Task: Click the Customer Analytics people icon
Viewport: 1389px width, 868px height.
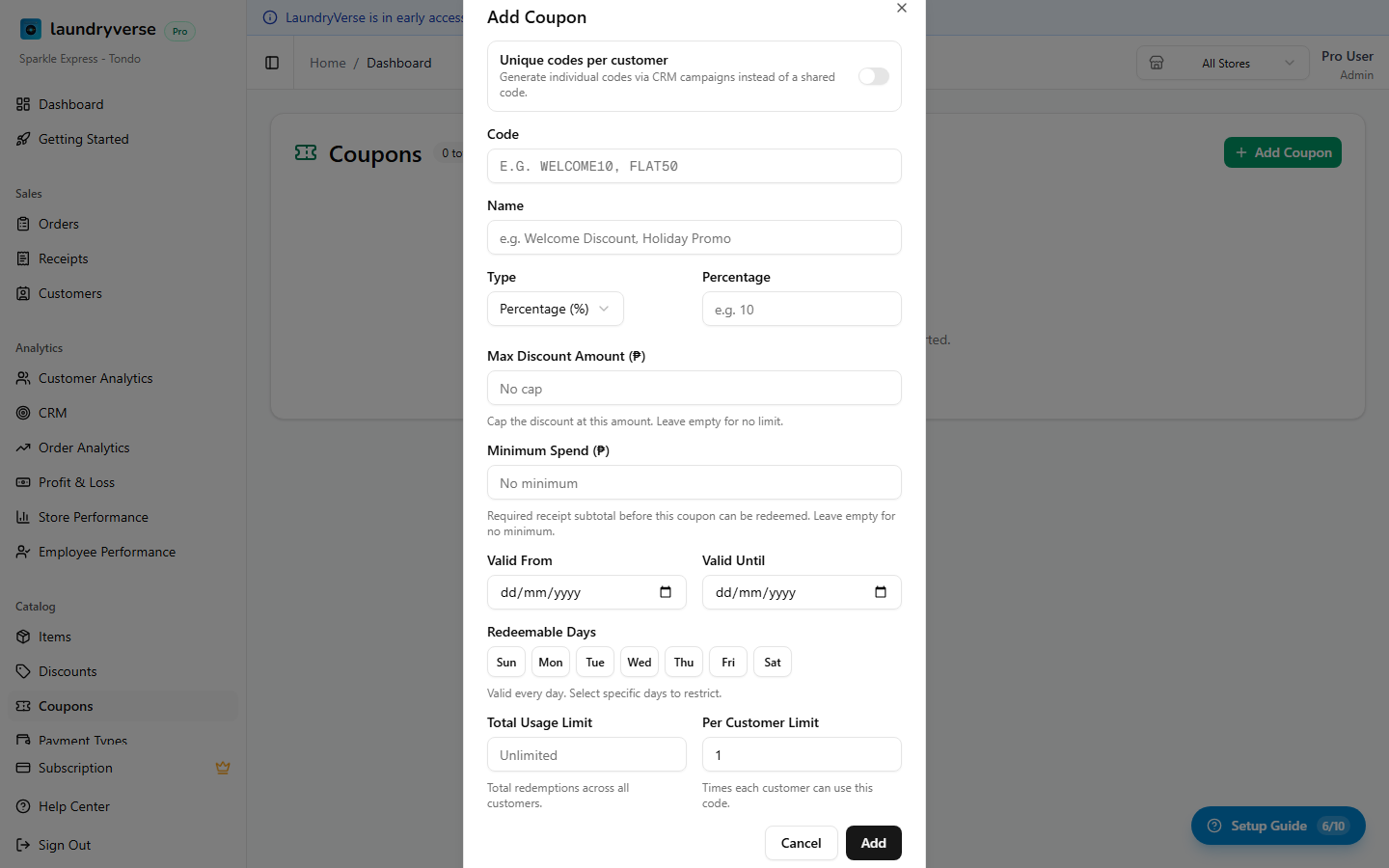Action: click(x=23, y=378)
